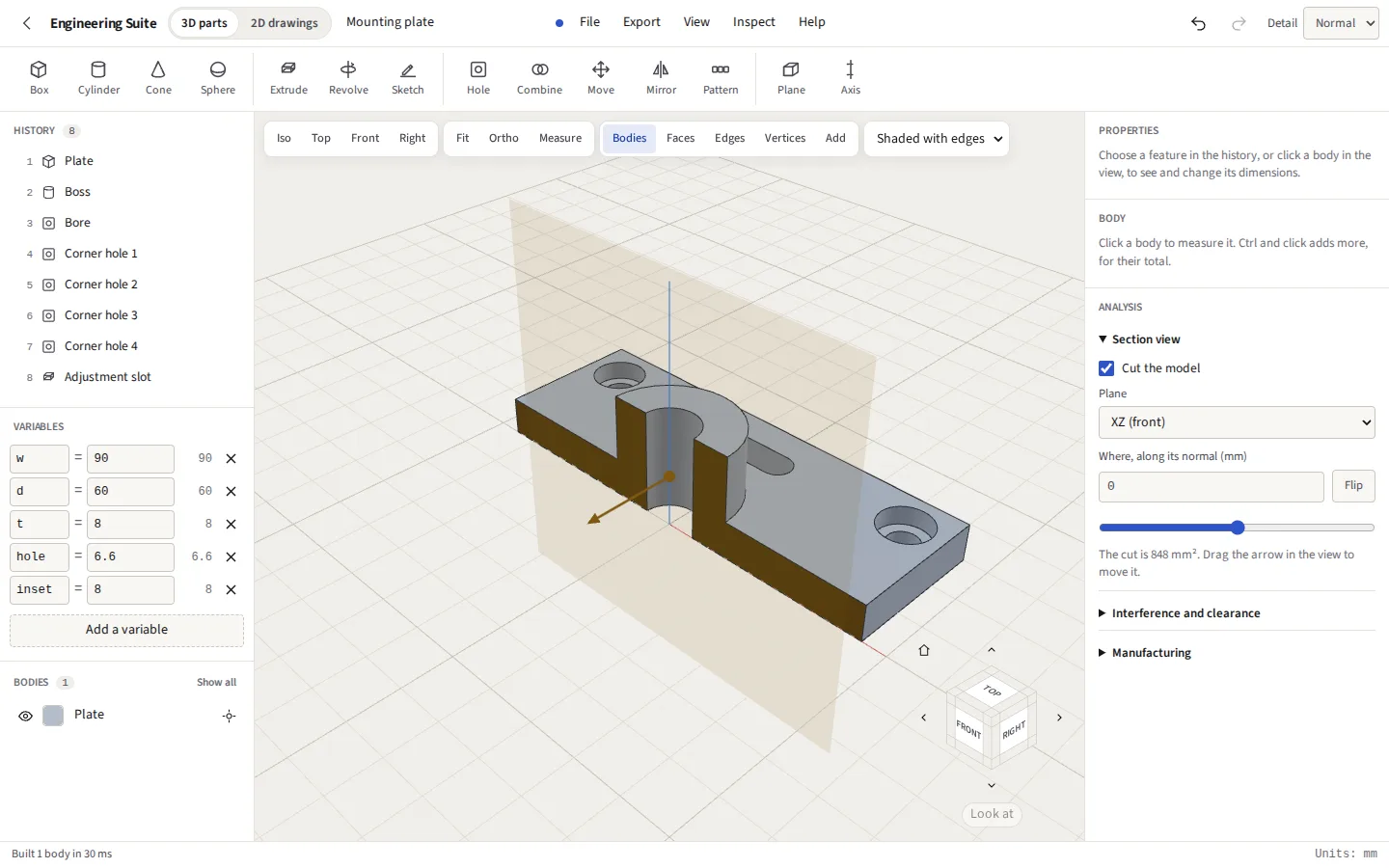Select the Cylinder primitive tool
This screenshot has width=1389, height=868.
pyautogui.click(x=98, y=78)
